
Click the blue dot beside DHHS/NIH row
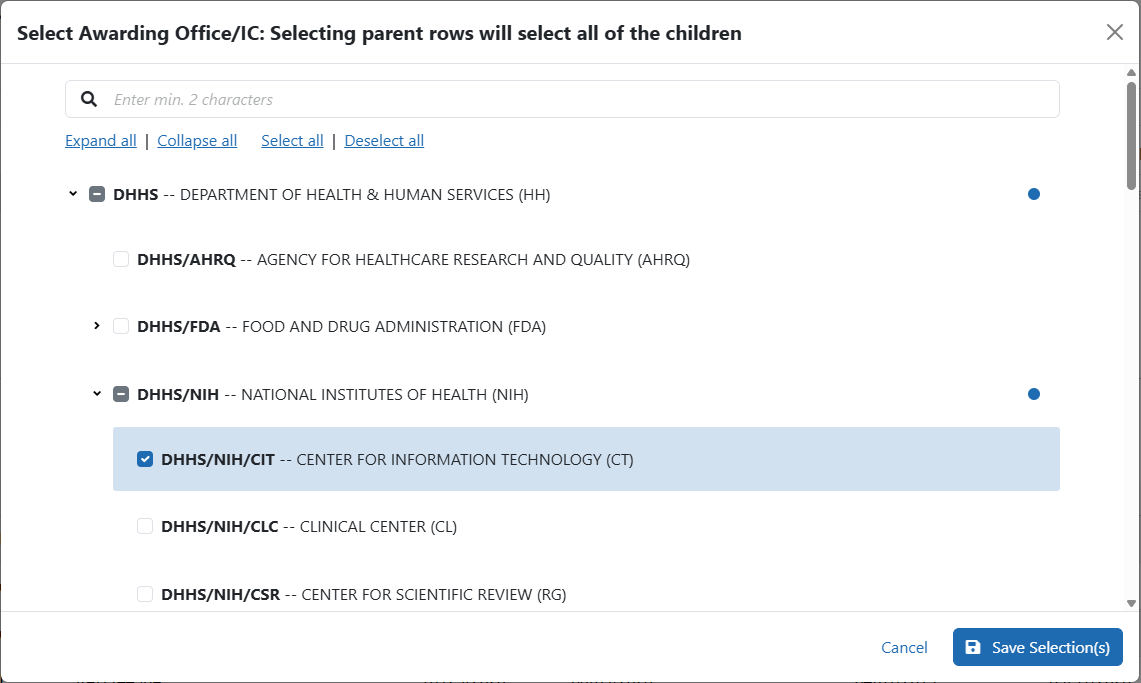click(1034, 394)
